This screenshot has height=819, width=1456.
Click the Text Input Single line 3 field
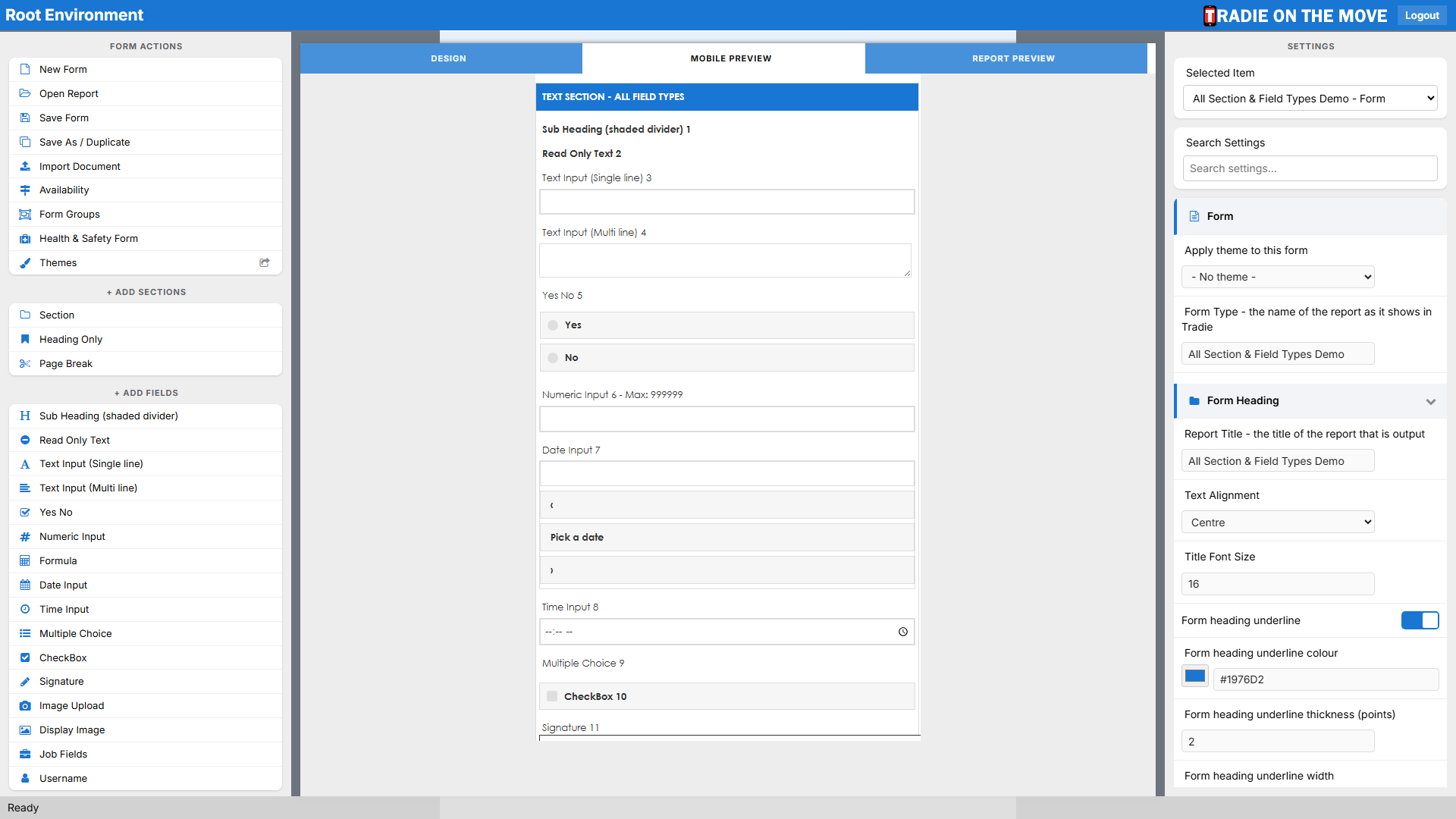pos(727,202)
